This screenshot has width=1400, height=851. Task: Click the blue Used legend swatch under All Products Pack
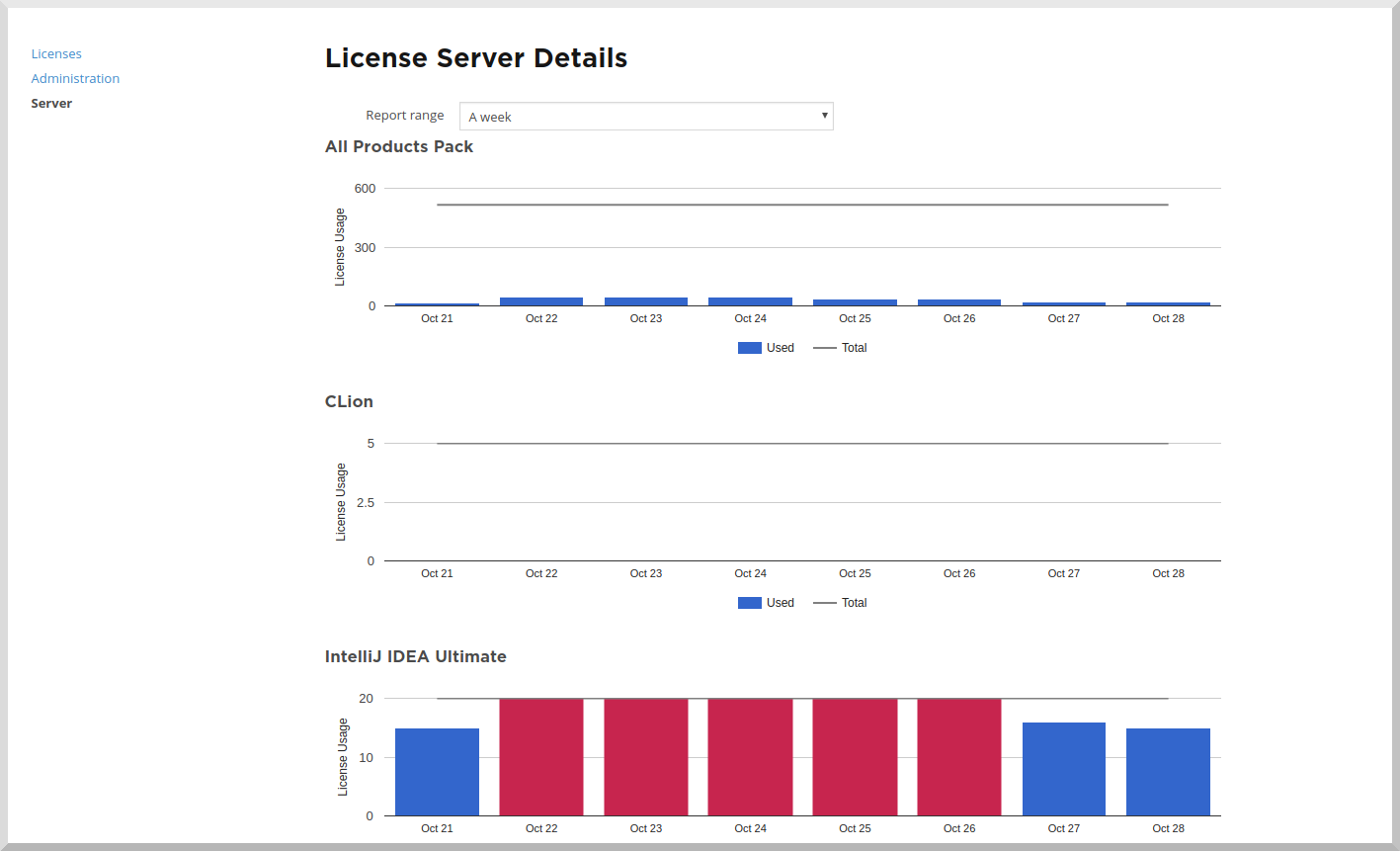coord(750,348)
